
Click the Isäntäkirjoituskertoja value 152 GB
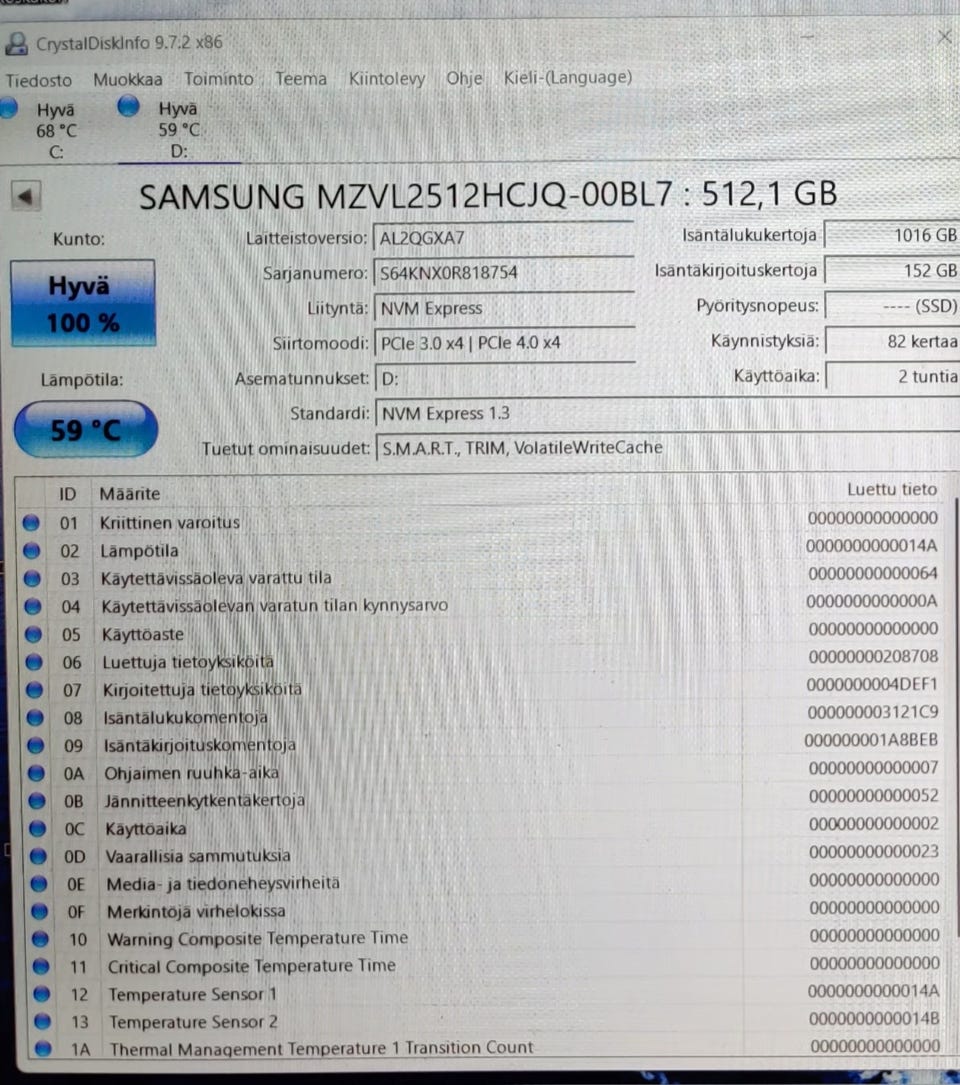[x=892, y=271]
